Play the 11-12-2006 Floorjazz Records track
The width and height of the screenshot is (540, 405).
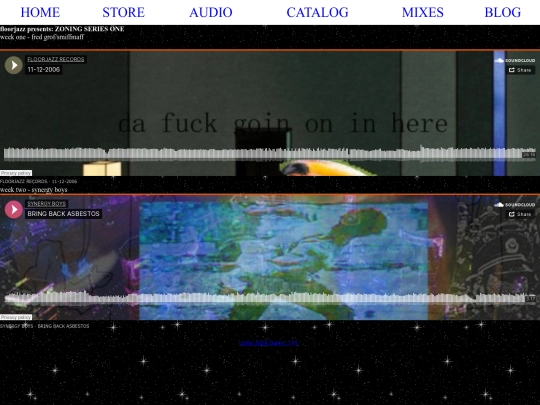pyautogui.click(x=14, y=65)
